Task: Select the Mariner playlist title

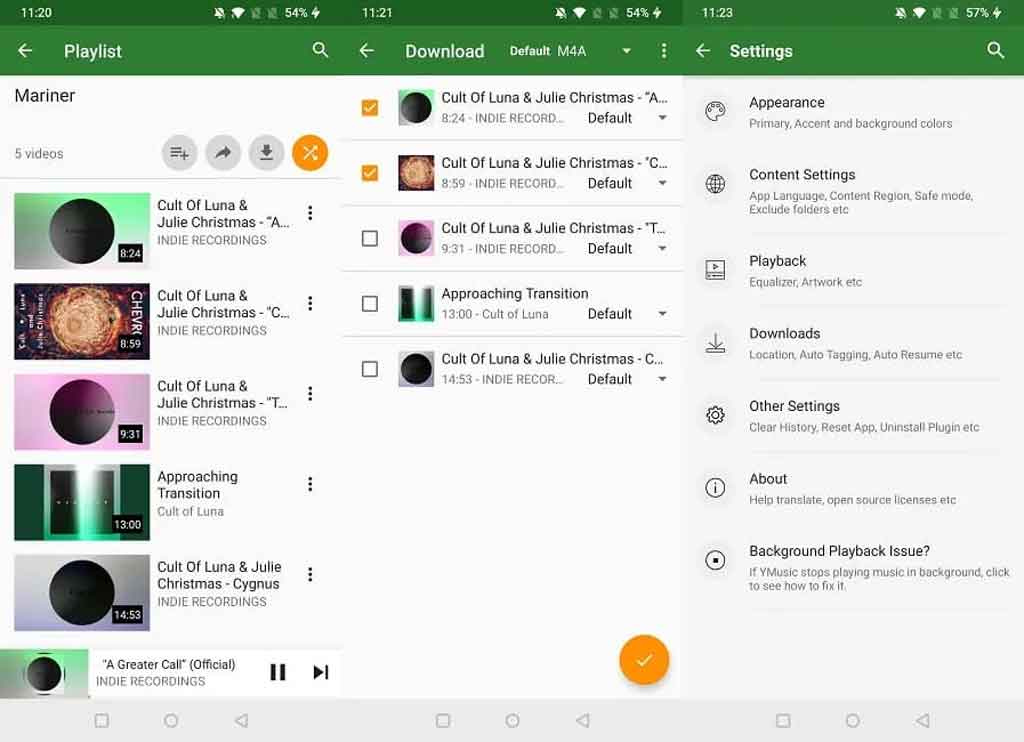Action: point(44,96)
